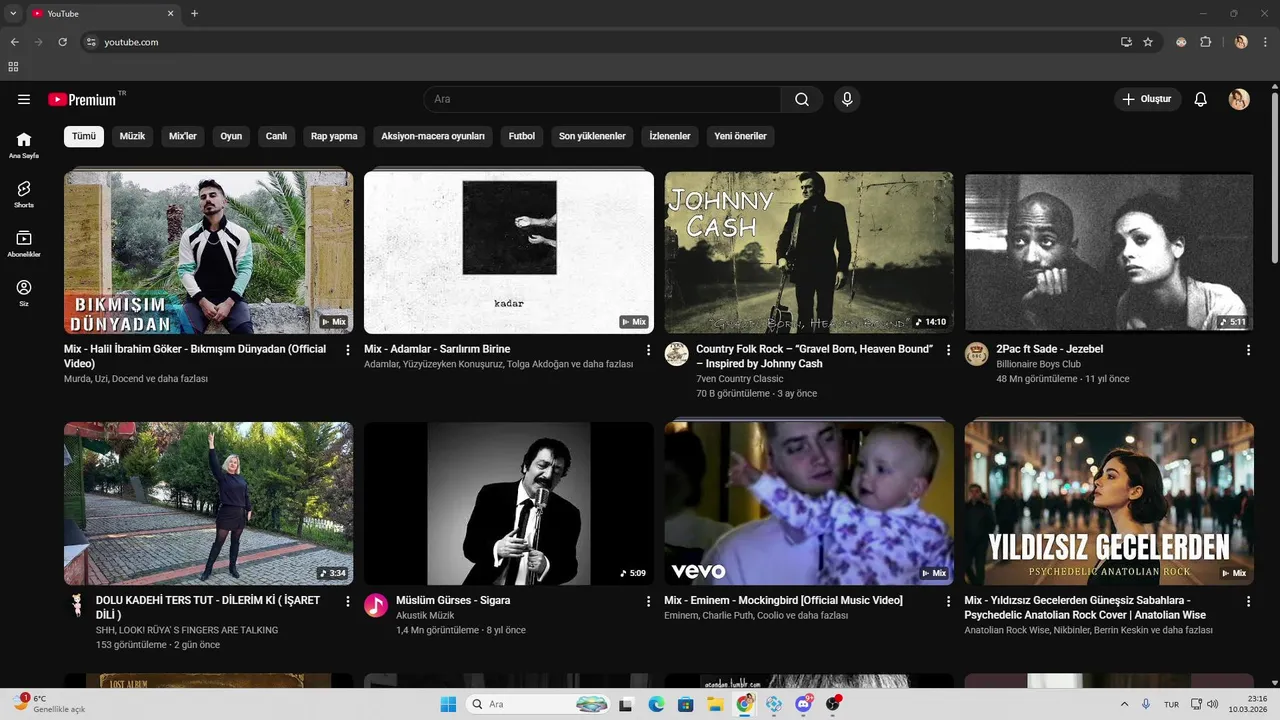Go to Ana Sayfa in sidebar
Viewport: 1280px width, 720px height.
click(x=24, y=145)
